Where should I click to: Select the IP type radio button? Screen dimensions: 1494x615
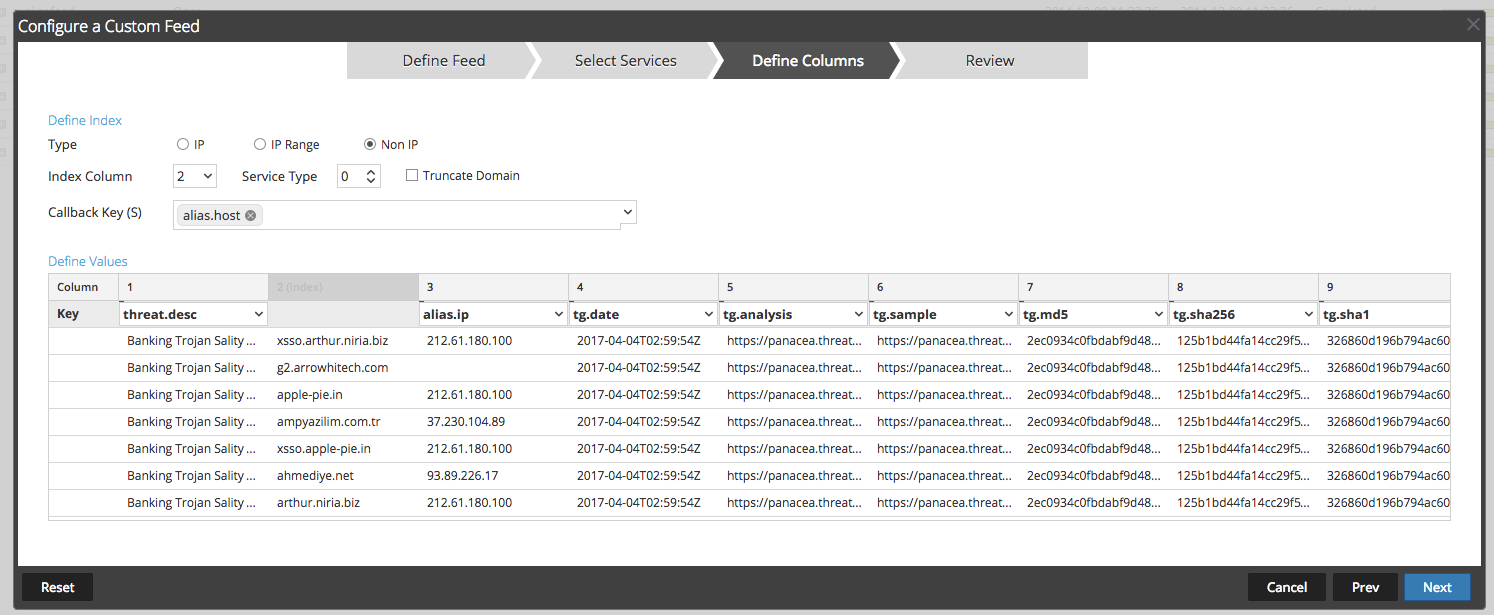[183, 145]
